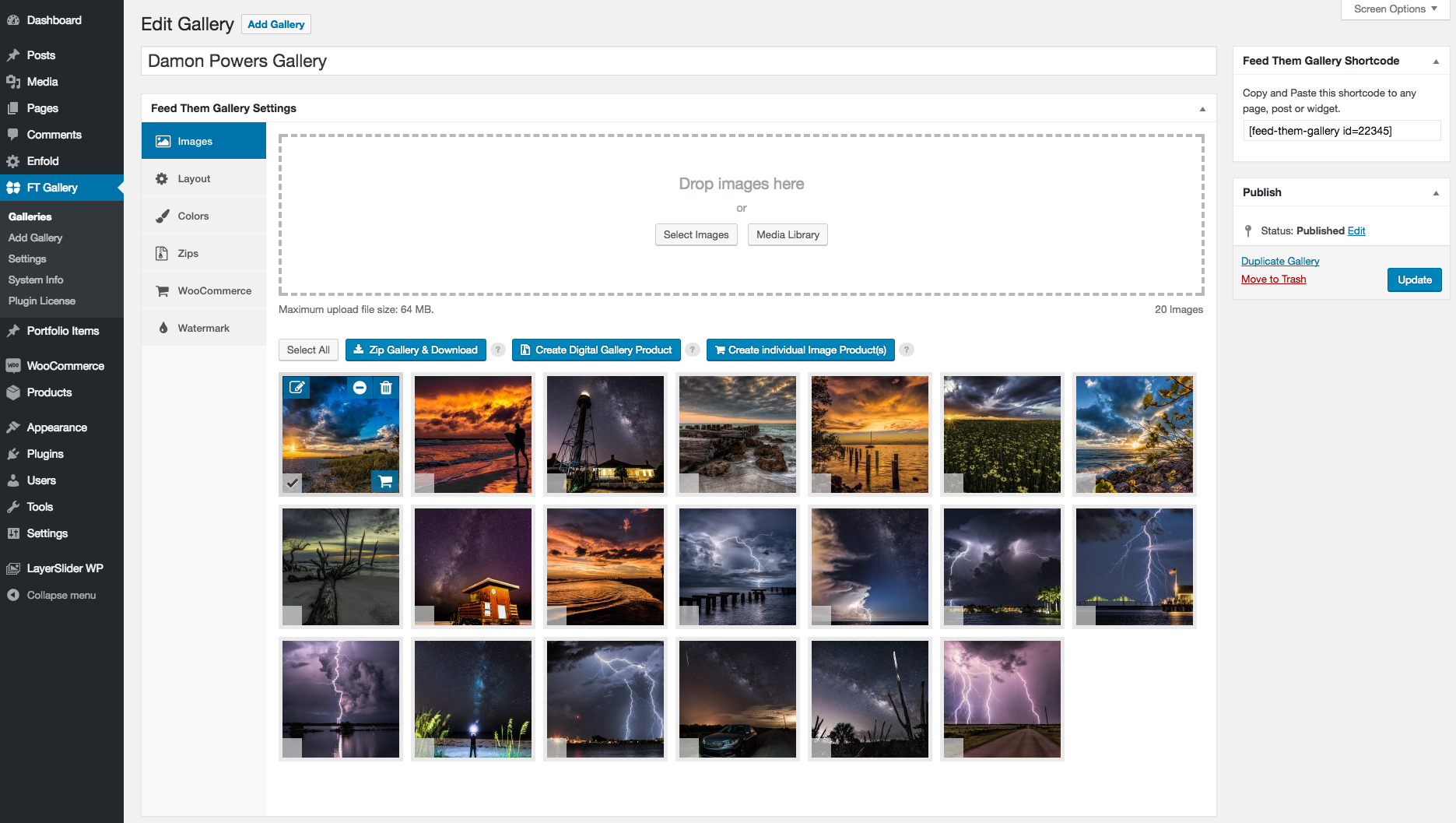This screenshot has width=1456, height=823.
Task: Open the Watermark settings tab
Action: pos(204,328)
